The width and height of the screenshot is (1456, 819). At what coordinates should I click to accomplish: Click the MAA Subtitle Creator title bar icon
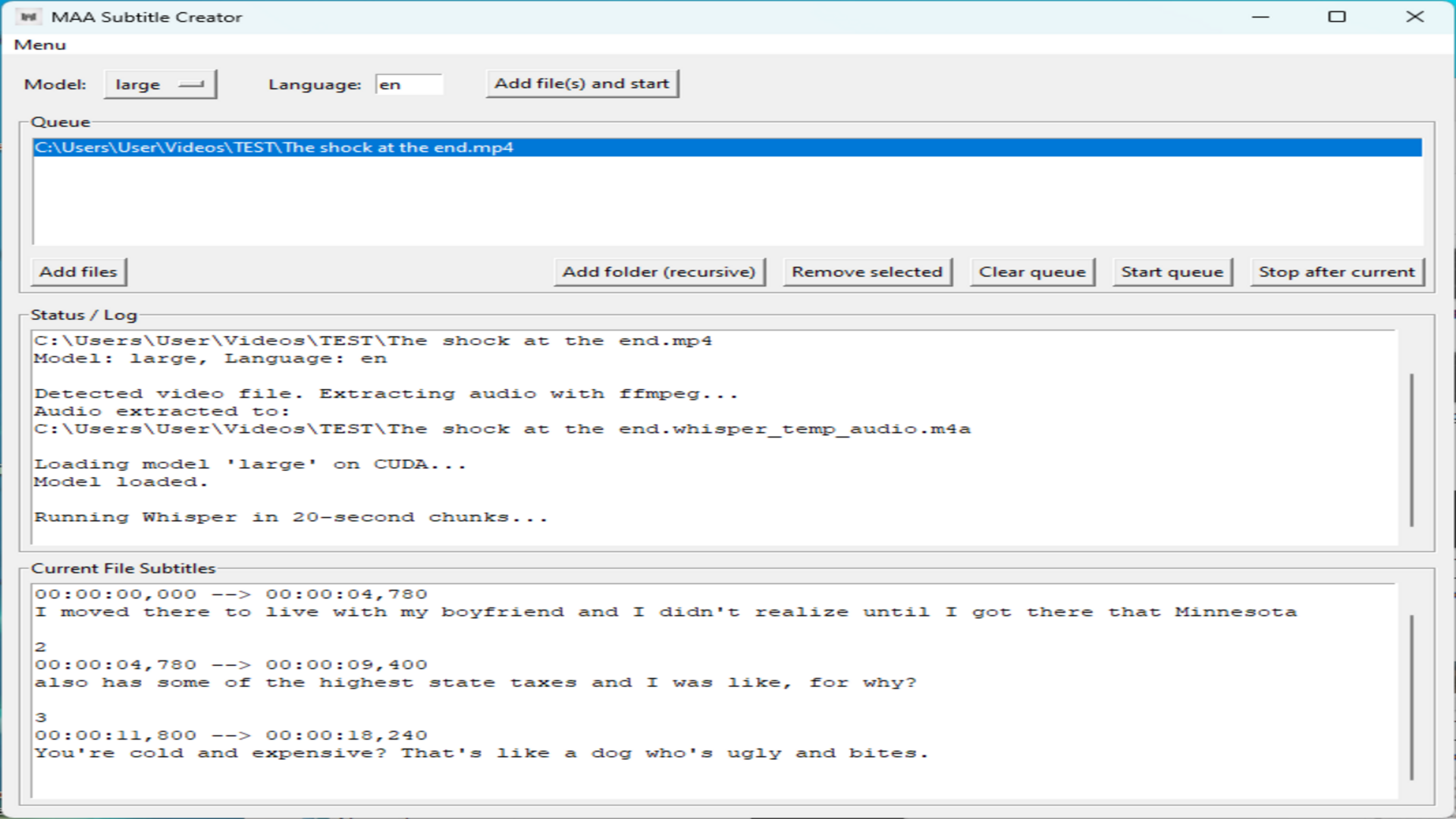point(30,16)
